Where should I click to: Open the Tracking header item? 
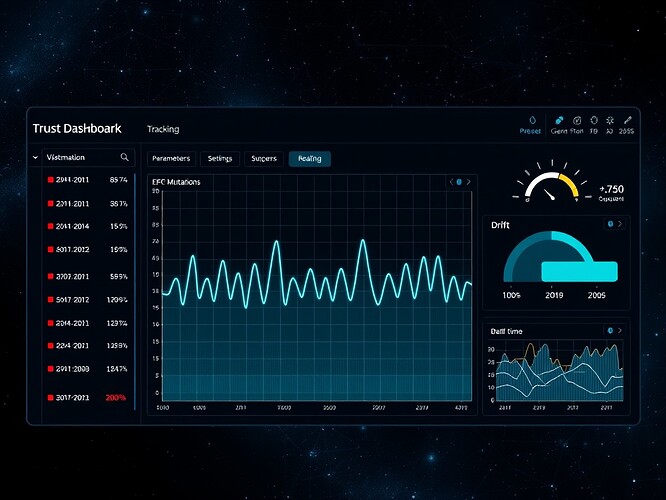pyautogui.click(x=163, y=129)
